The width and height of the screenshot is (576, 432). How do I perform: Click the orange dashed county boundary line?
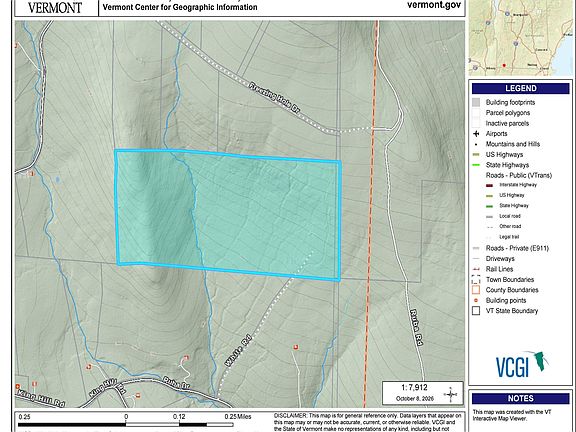tap(371, 213)
